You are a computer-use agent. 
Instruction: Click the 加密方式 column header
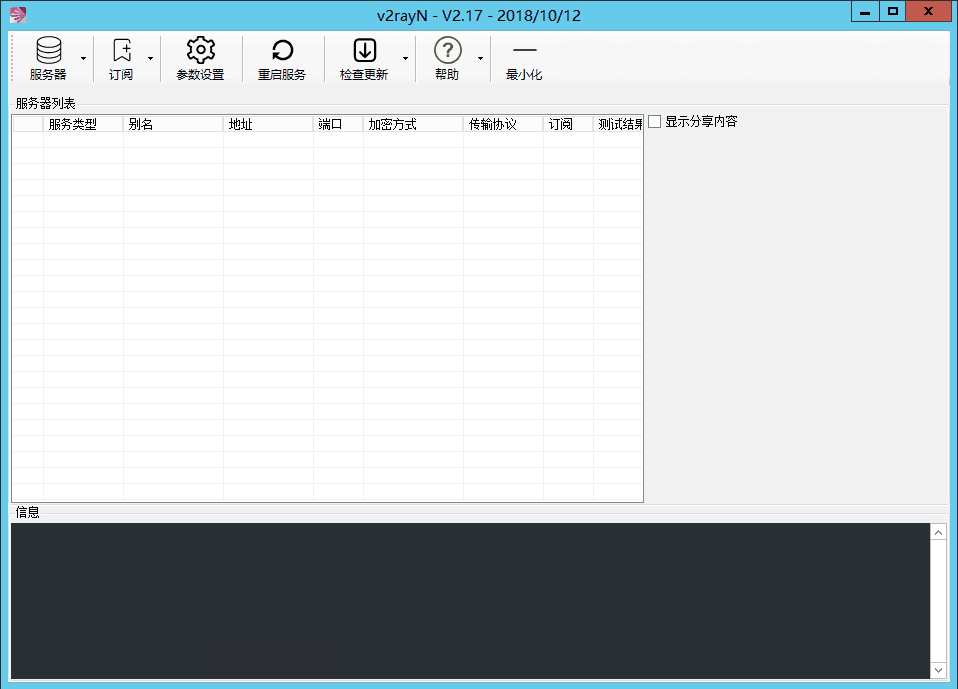pyautogui.click(x=413, y=124)
